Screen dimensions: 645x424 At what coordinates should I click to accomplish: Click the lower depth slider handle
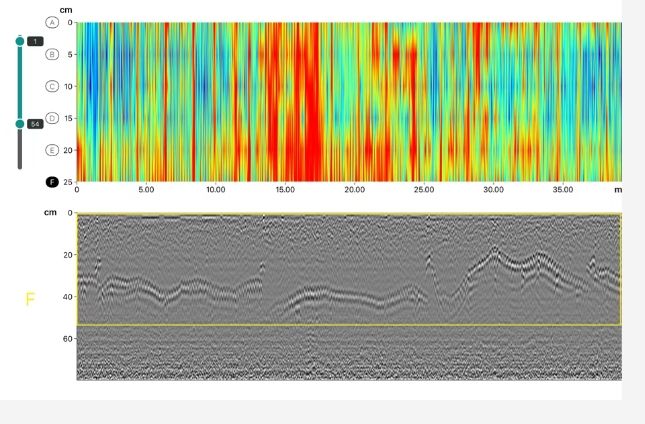point(19,124)
